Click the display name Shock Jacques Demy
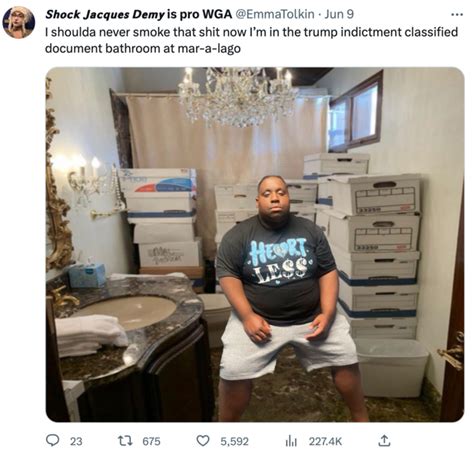Viewport: 474px width, 457px height. point(105,14)
